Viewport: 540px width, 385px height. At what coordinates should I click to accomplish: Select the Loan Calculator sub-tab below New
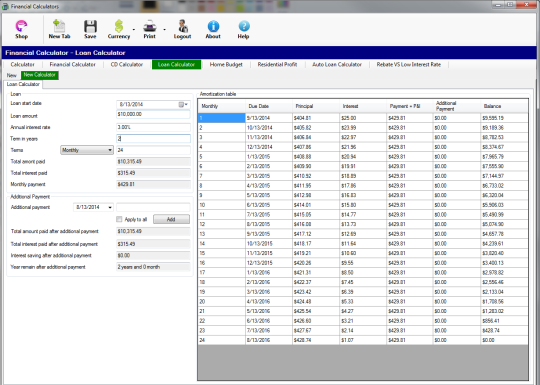click(23, 84)
